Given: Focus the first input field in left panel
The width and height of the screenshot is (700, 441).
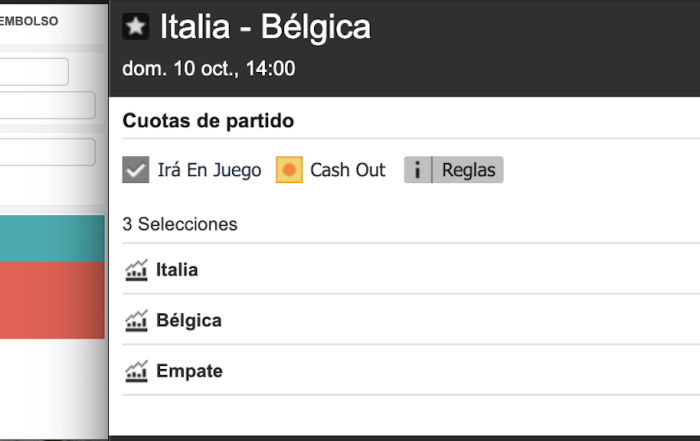Looking at the screenshot, I should coord(34,71).
